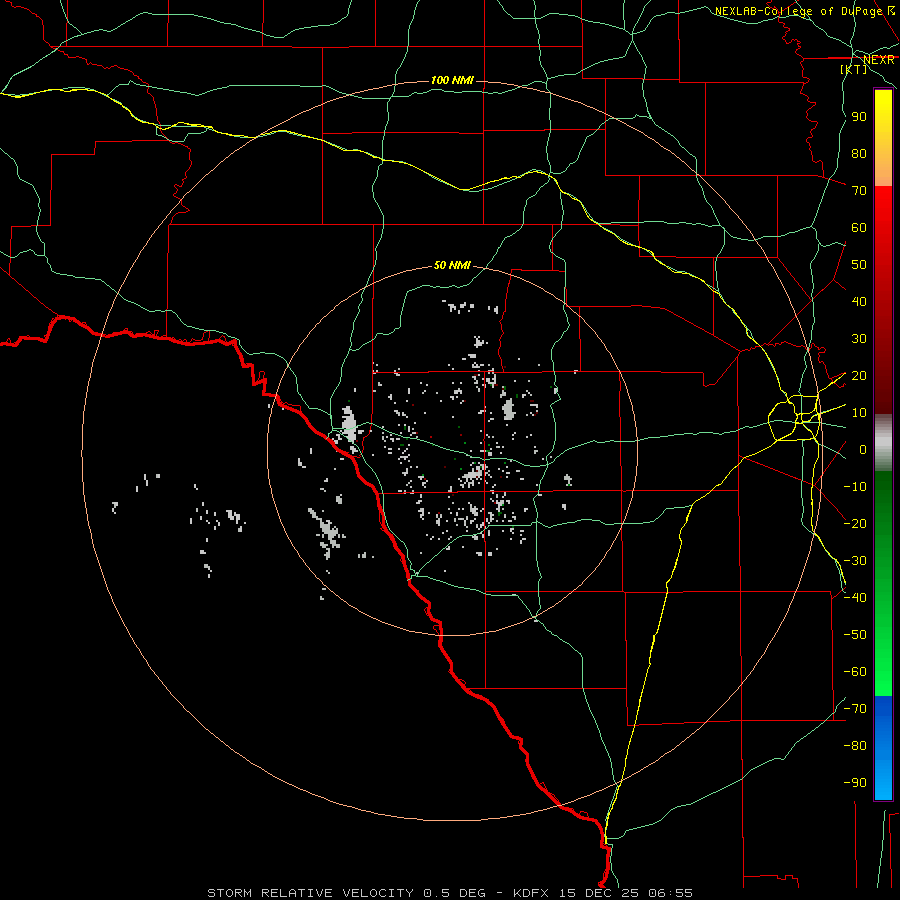Screen dimensions: 900x900
Task: Click the 10 value on the velocity scale
Action: pos(859,413)
